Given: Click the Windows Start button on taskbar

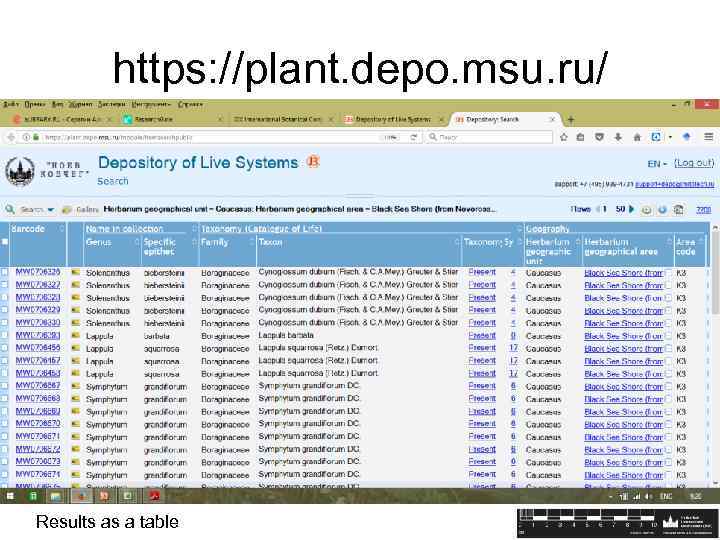Looking at the screenshot, I should coord(10,496).
